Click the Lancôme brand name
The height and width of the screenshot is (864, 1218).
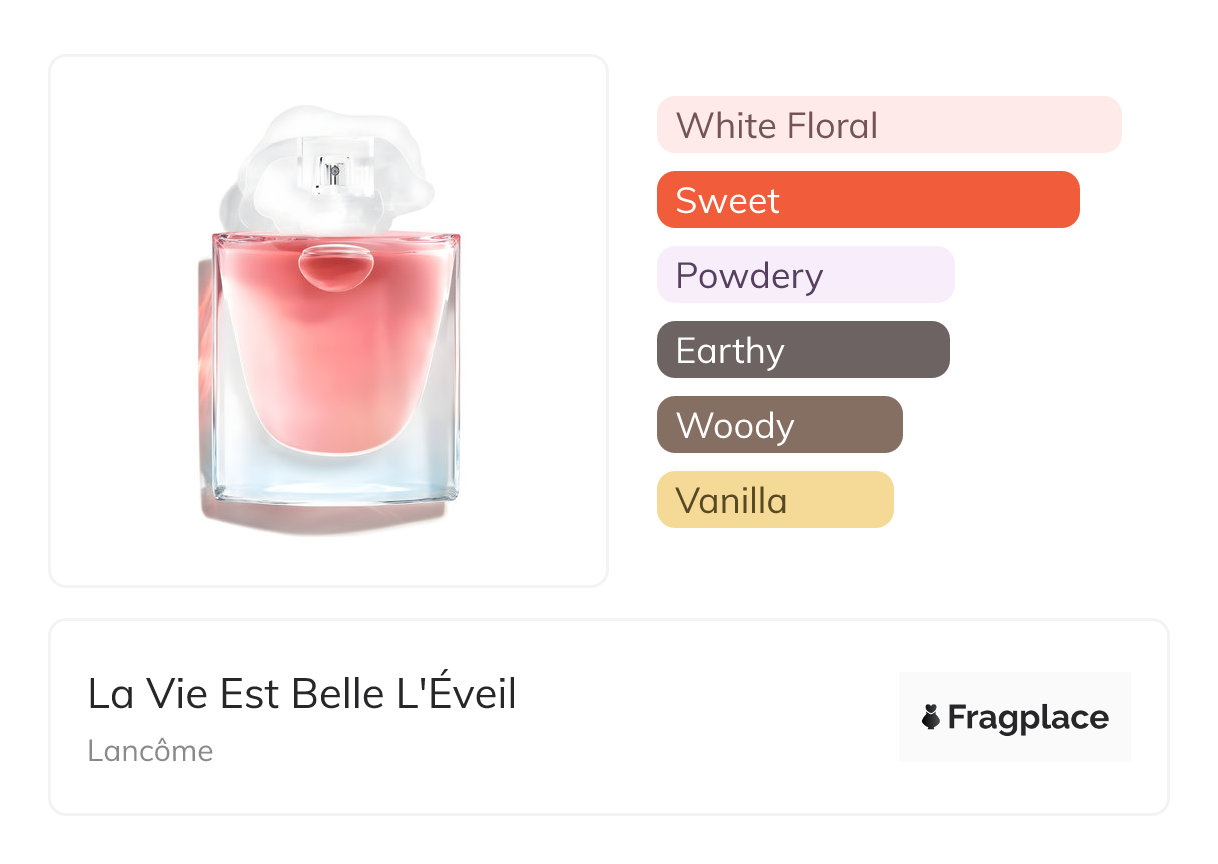(150, 751)
